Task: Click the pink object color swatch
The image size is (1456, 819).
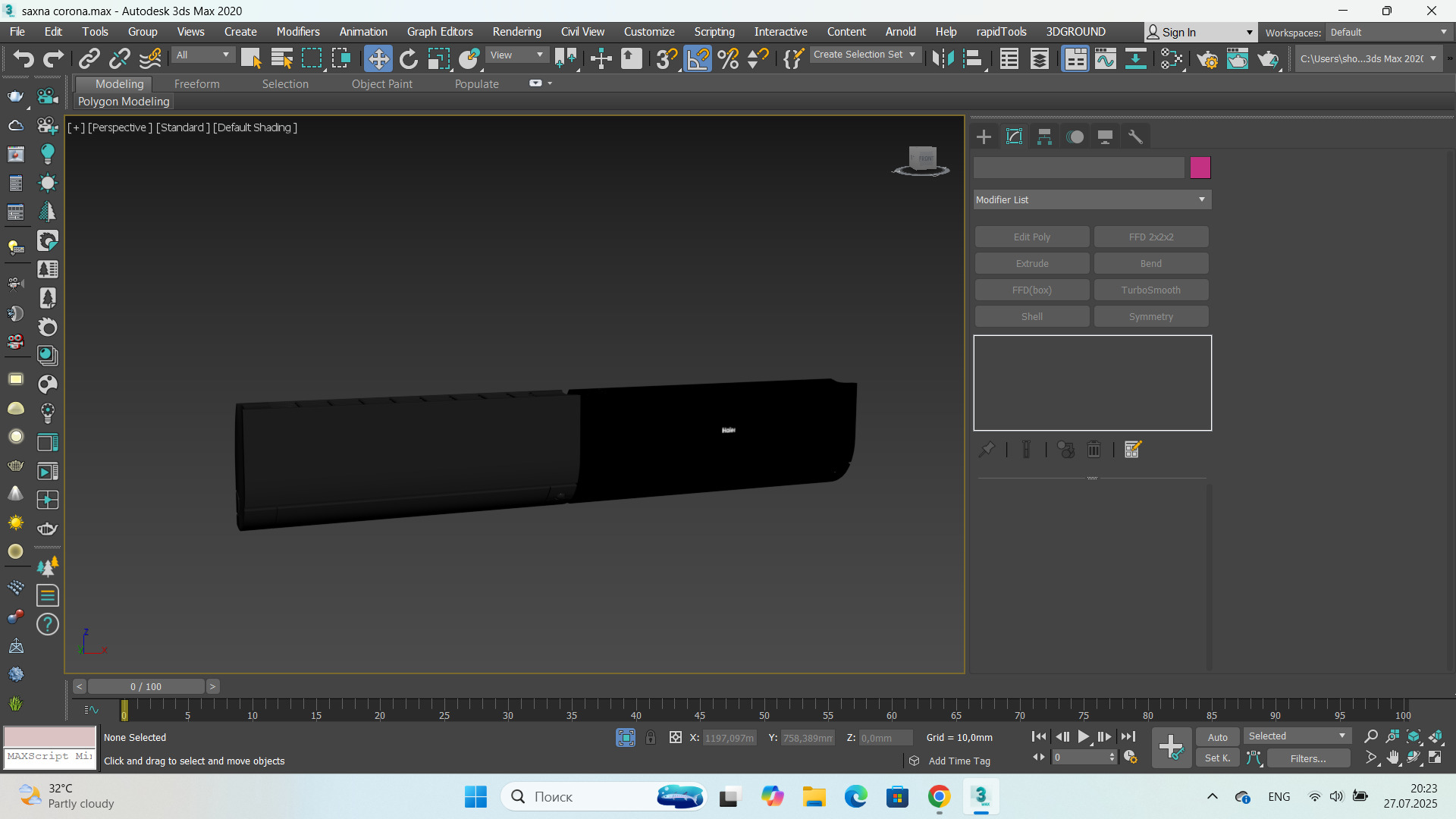Action: pyautogui.click(x=1200, y=168)
